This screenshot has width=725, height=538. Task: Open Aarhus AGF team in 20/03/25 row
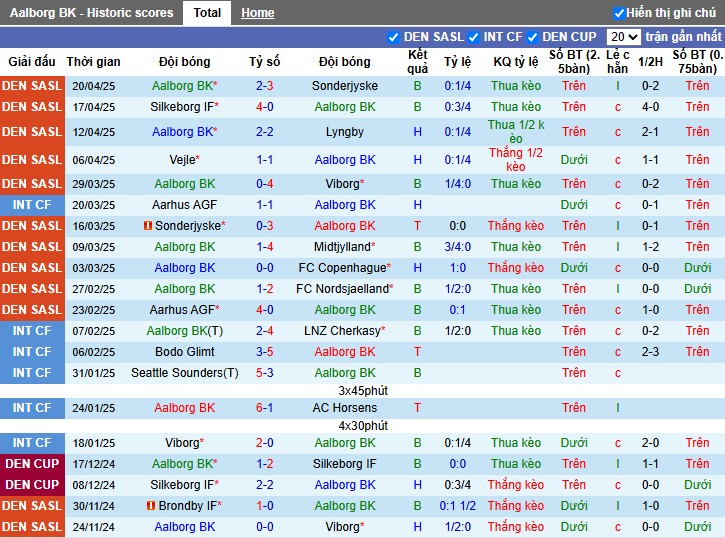184,205
